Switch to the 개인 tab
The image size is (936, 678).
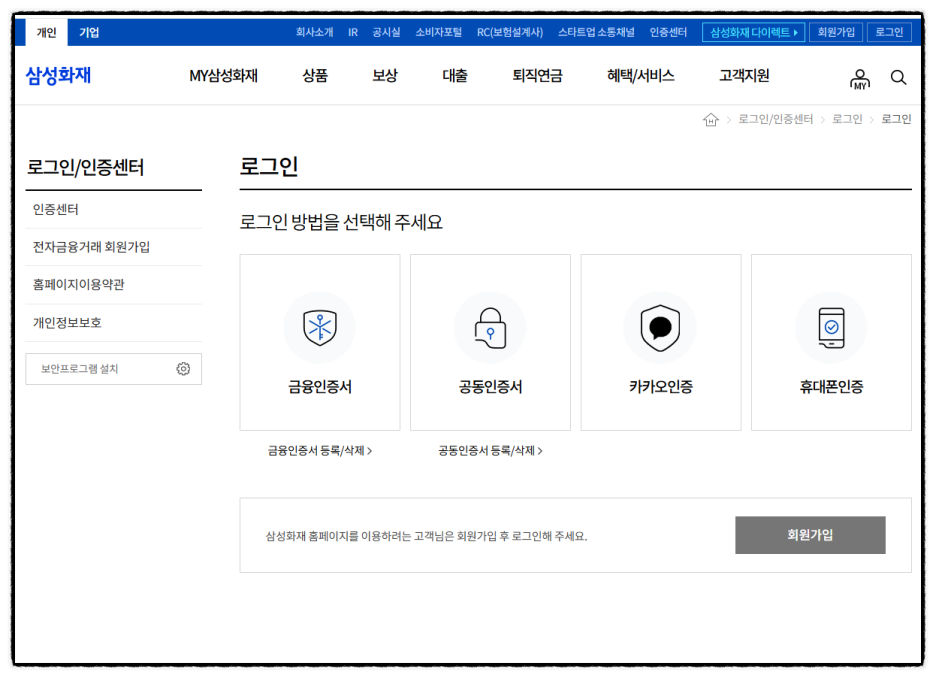pyautogui.click(x=47, y=32)
